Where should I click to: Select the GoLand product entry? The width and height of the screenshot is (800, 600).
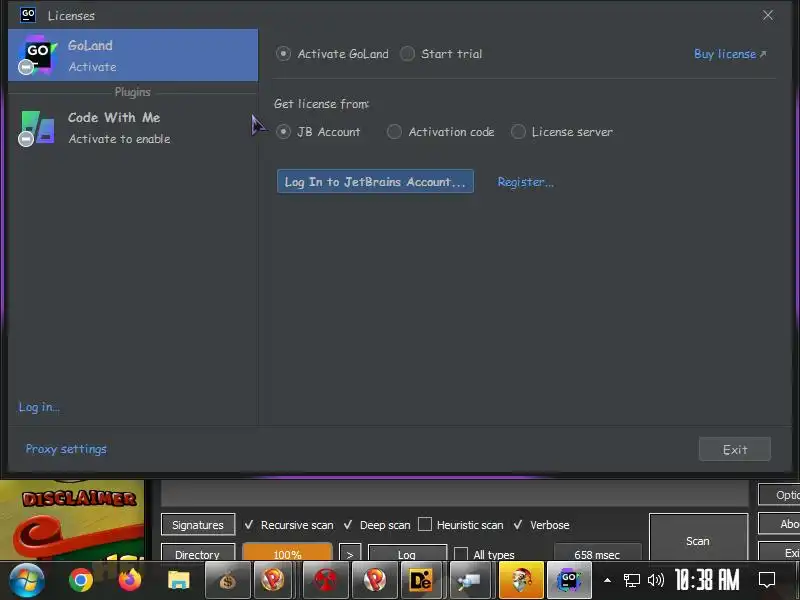click(x=133, y=55)
